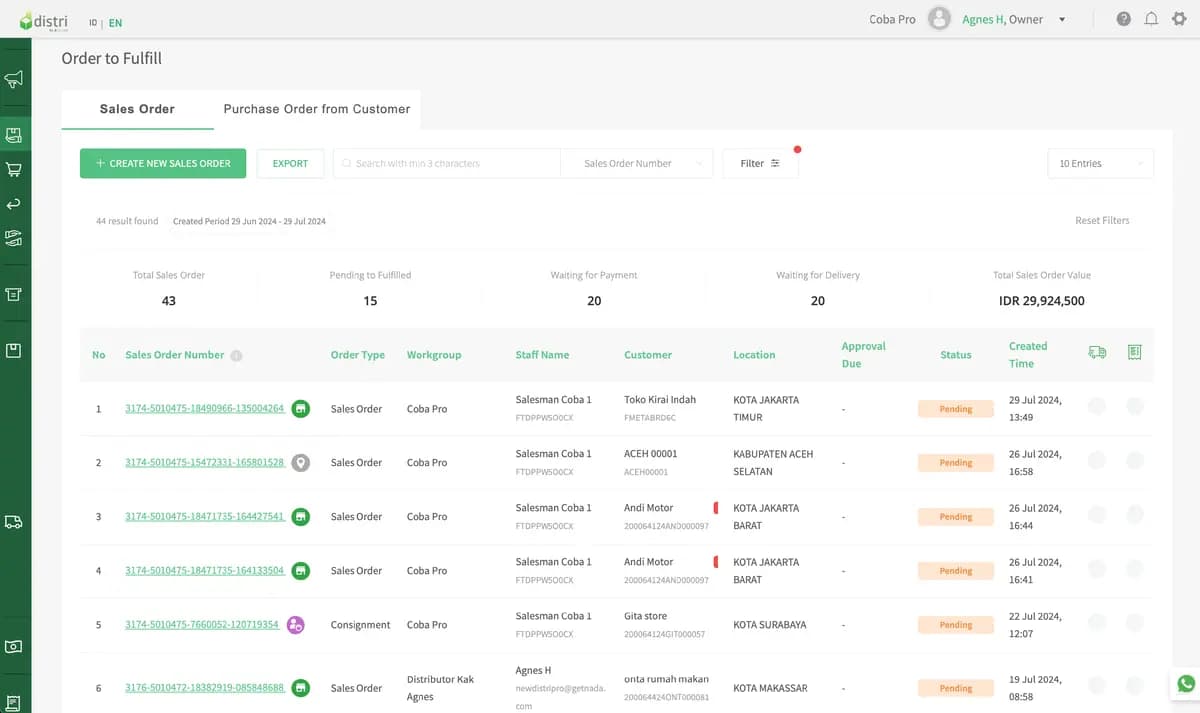Open the Filter options
This screenshot has width=1200, height=713.
[760, 163]
